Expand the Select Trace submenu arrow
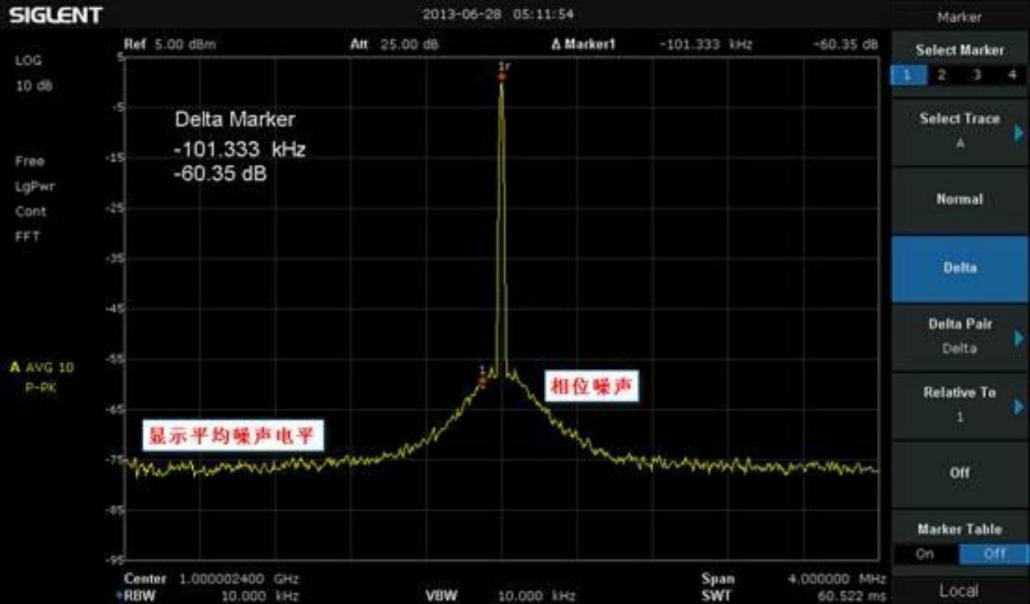 point(1019,133)
